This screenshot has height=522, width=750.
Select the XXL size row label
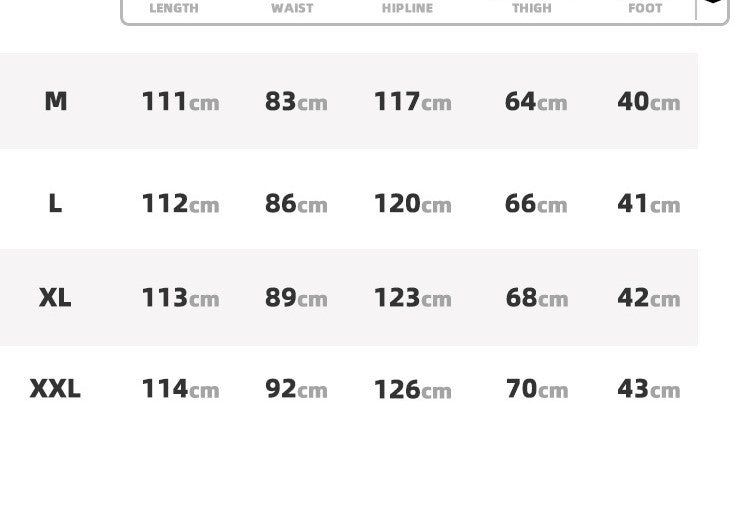pyautogui.click(x=55, y=389)
